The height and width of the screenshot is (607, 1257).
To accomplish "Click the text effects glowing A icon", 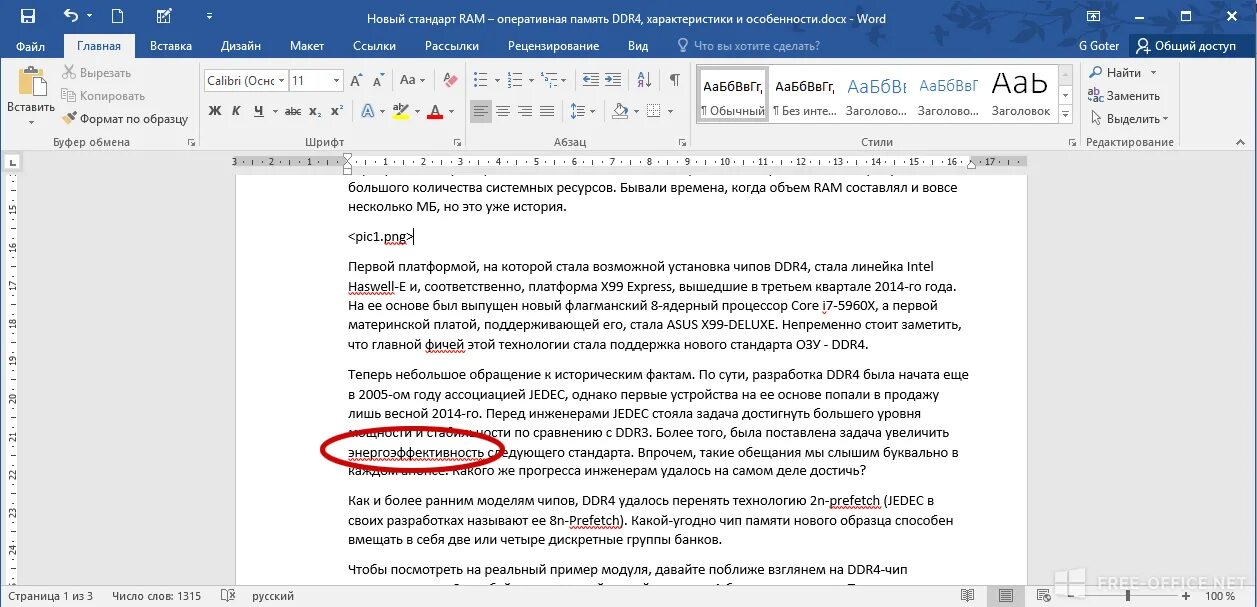I will [368, 111].
